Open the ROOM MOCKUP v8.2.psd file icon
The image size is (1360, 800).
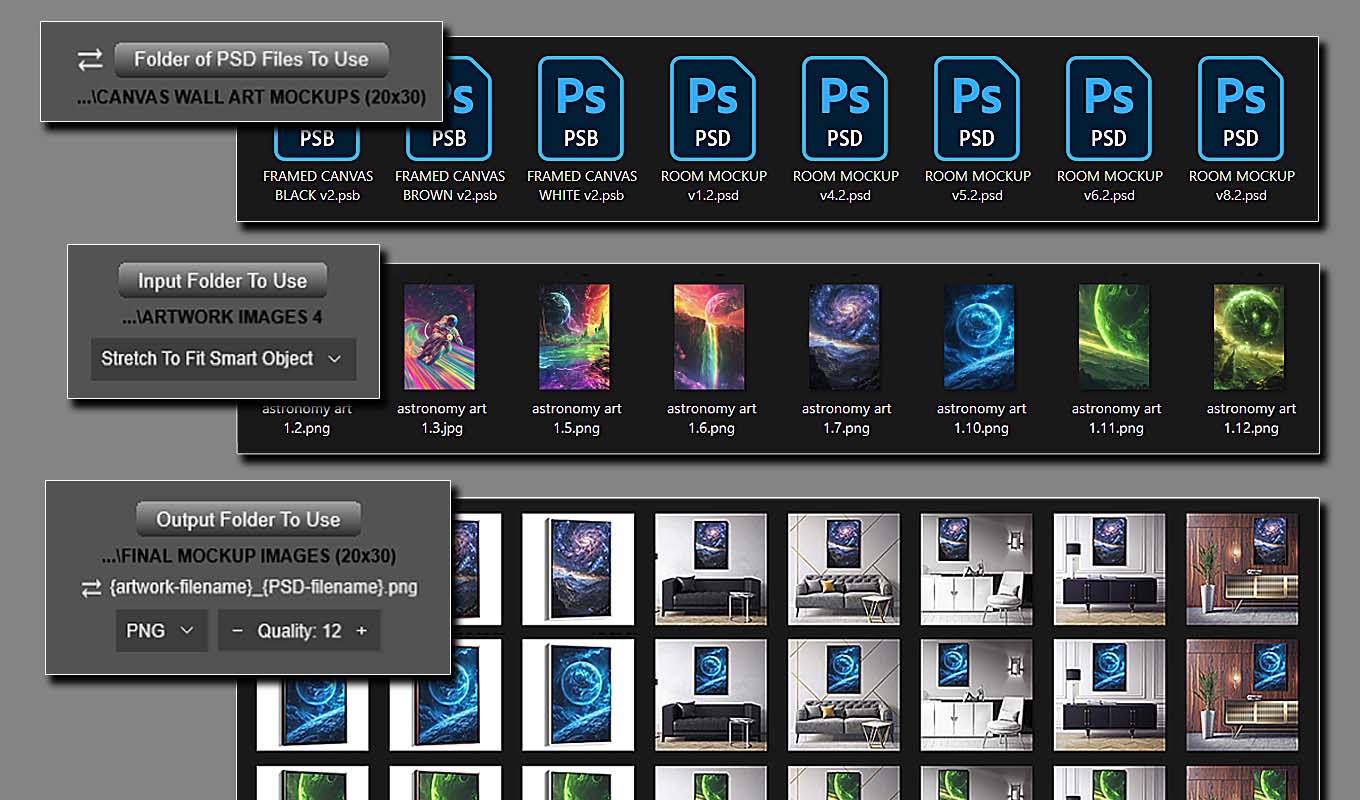pos(1240,108)
